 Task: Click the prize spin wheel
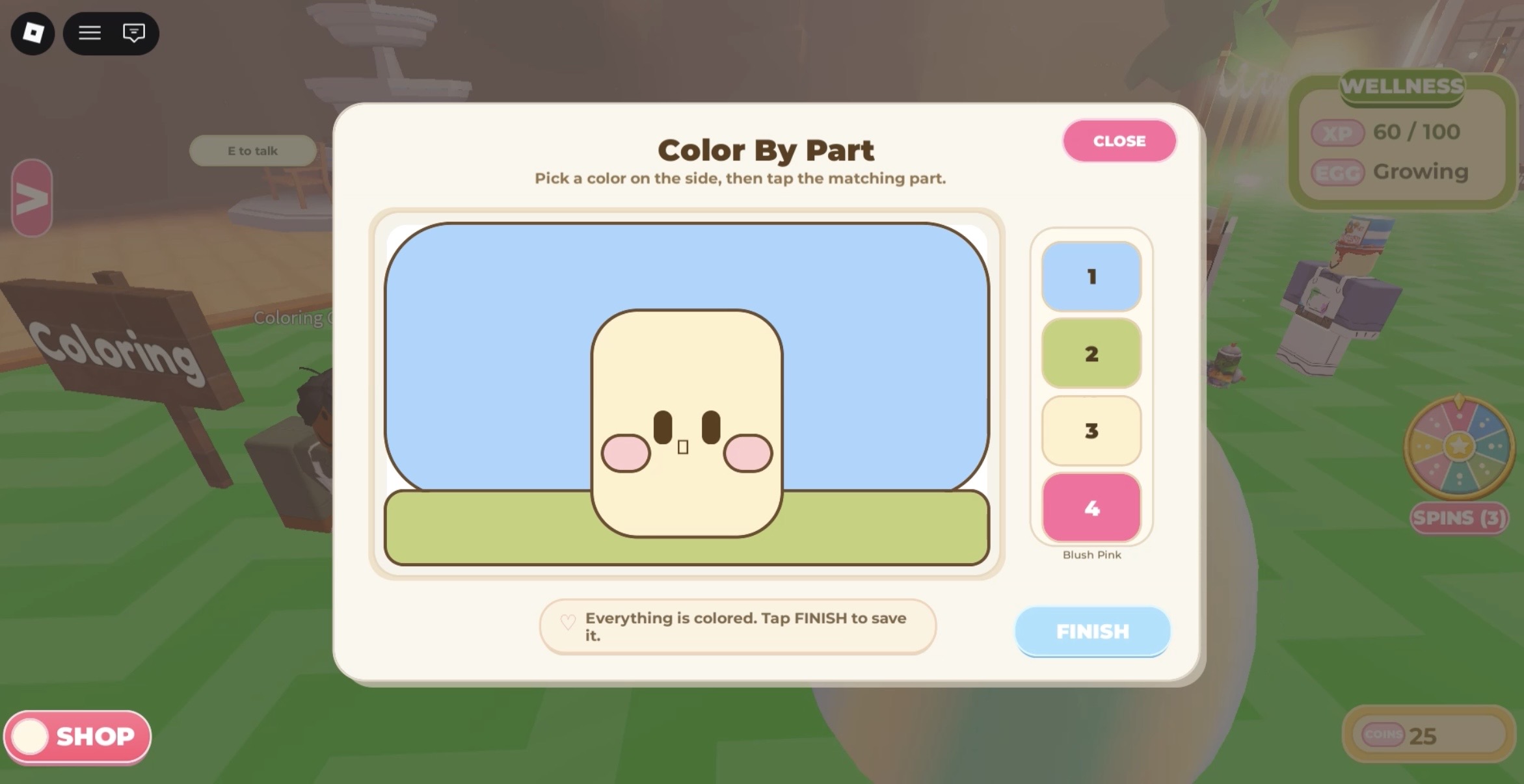(x=1459, y=446)
